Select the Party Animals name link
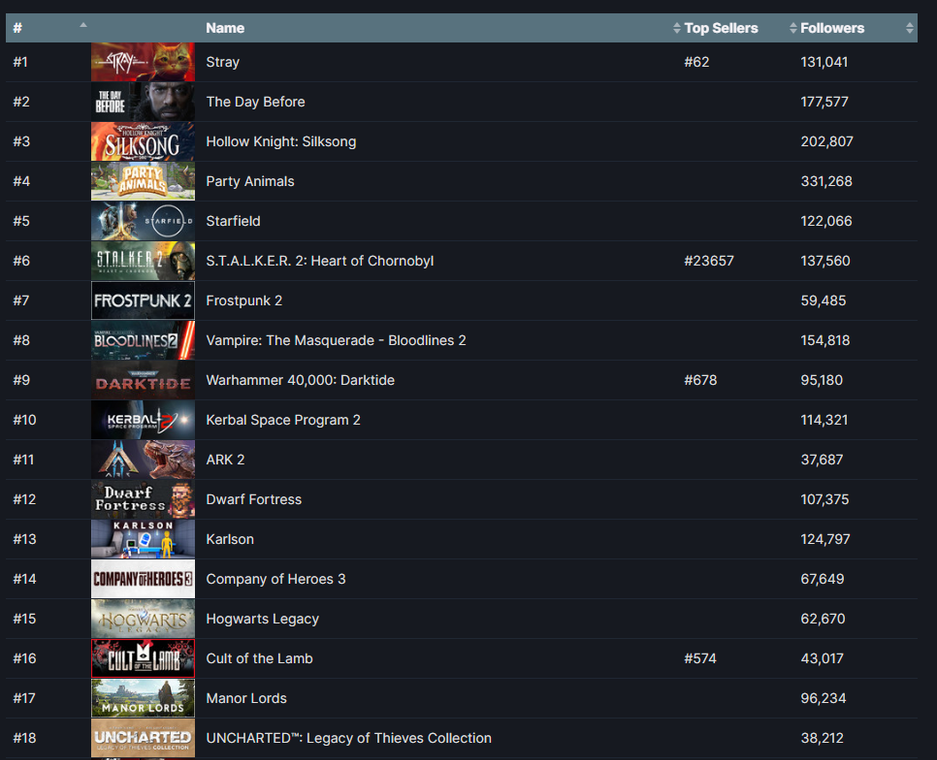Screen dimensions: 937x760 point(250,182)
